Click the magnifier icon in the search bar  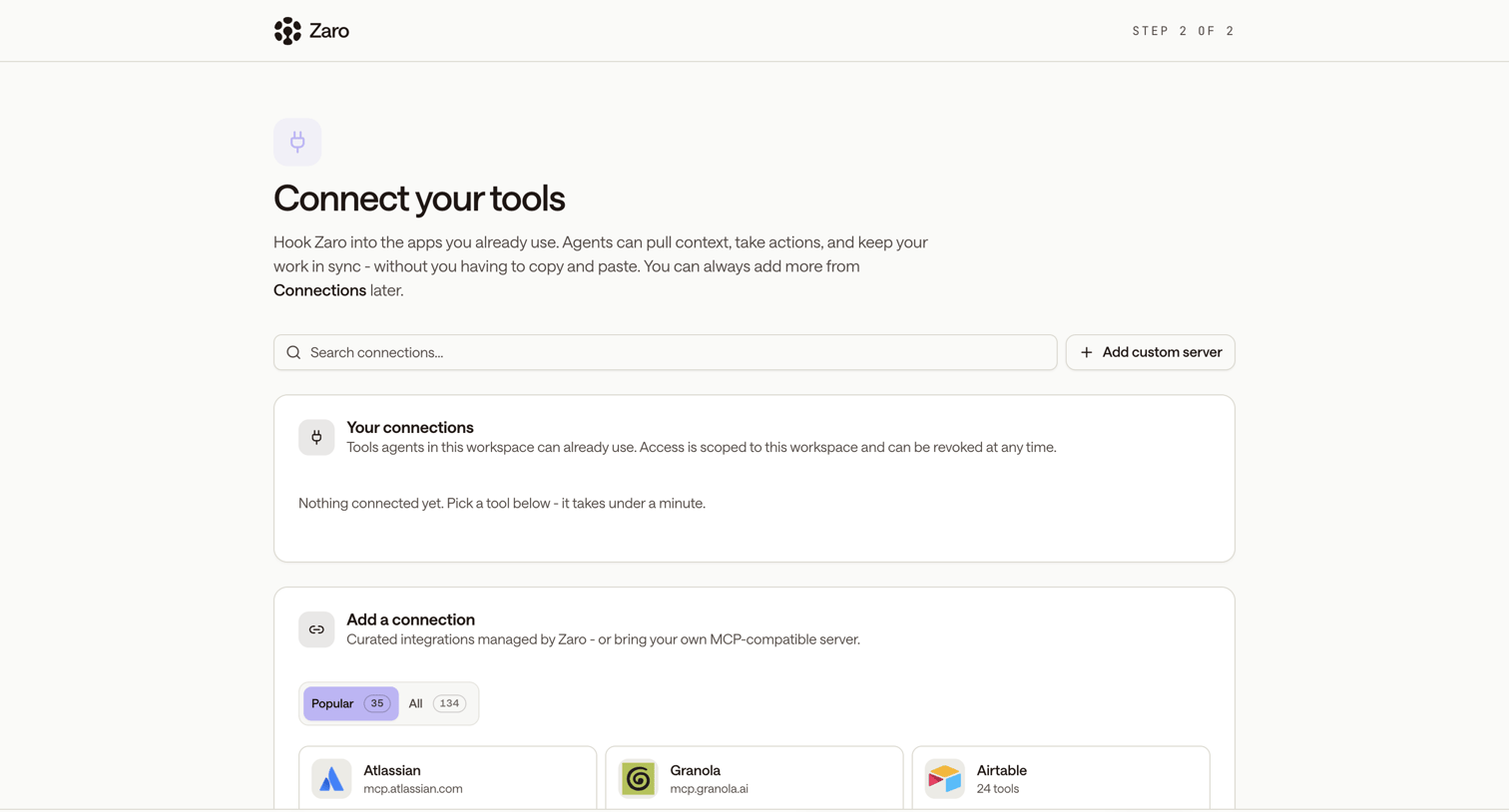(293, 352)
